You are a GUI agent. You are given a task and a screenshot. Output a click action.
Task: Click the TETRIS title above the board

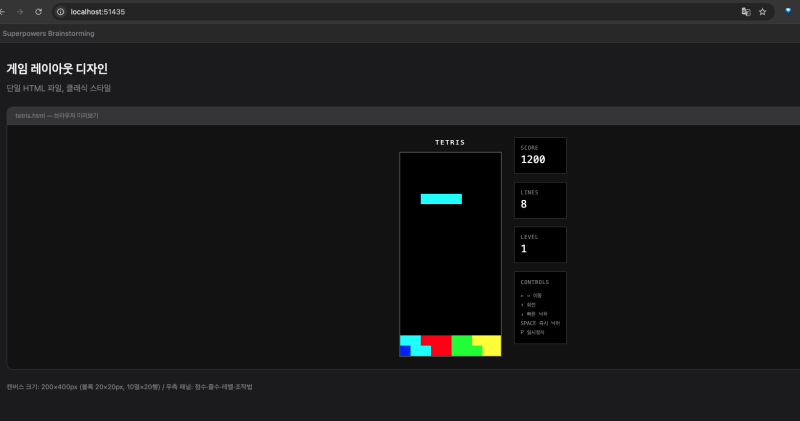[450, 142]
